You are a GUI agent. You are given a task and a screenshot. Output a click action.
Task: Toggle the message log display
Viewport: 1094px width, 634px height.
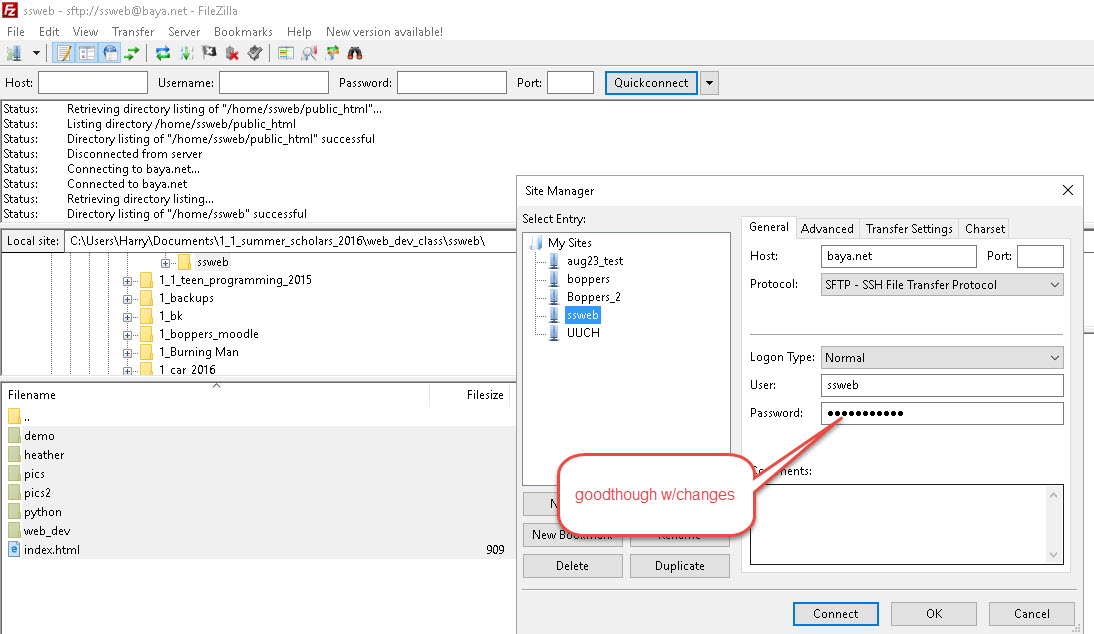click(x=64, y=53)
